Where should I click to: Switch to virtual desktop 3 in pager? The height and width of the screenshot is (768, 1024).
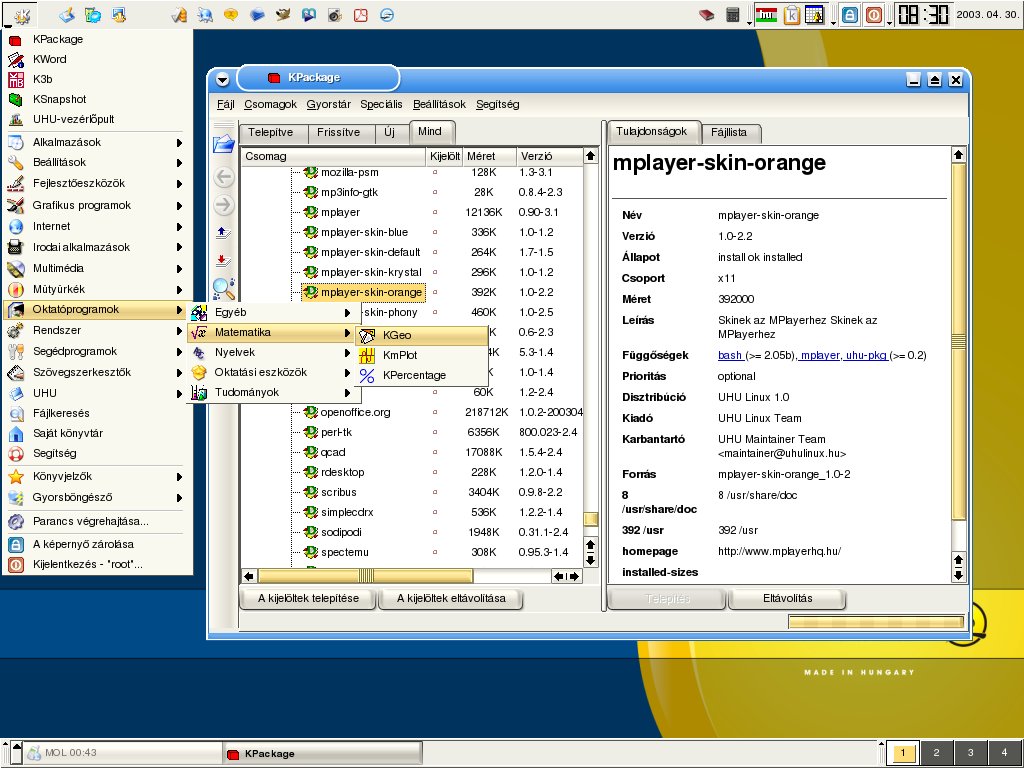(969, 753)
